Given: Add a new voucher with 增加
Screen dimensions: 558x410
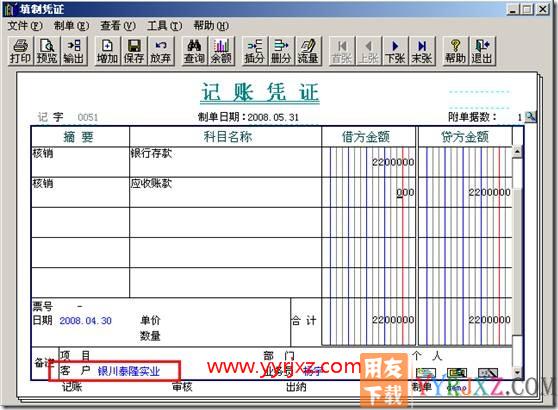Looking at the screenshot, I should [107, 51].
